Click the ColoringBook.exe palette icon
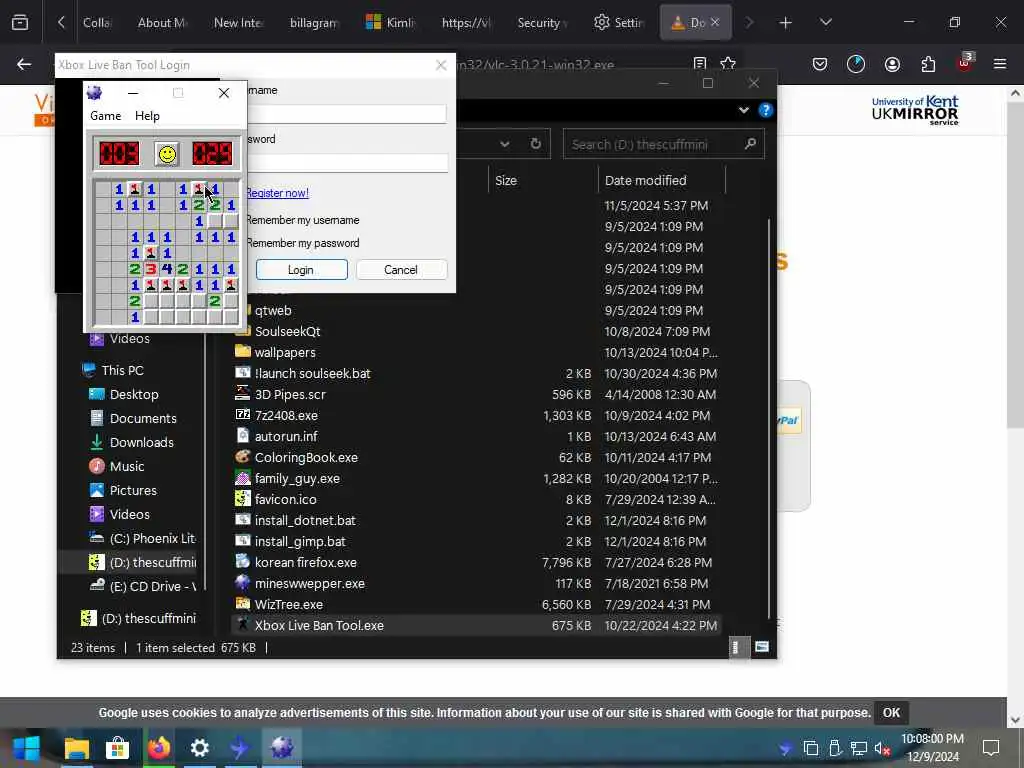Viewport: 1024px width, 768px height. (x=242, y=456)
